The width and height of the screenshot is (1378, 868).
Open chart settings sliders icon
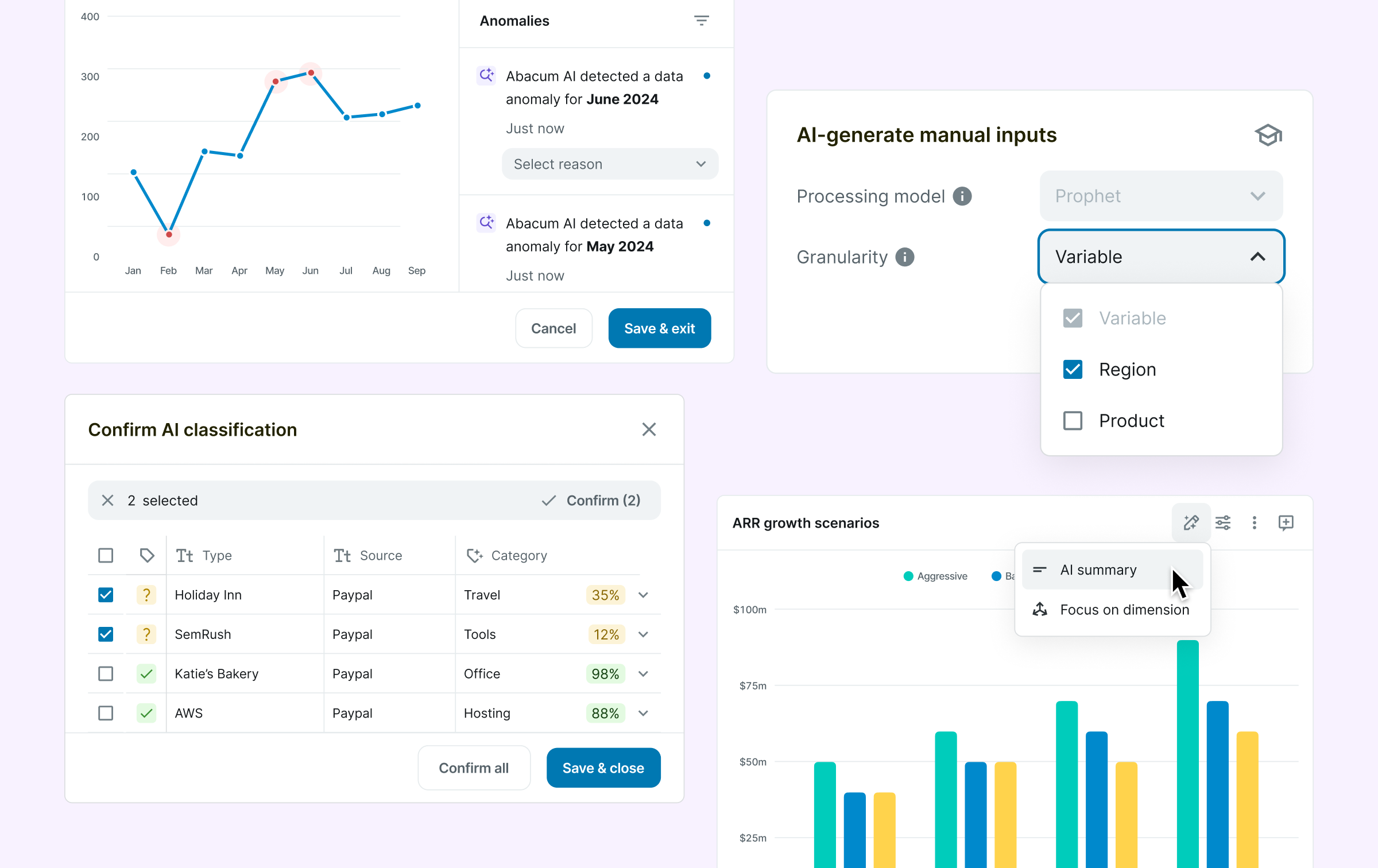click(x=1223, y=522)
